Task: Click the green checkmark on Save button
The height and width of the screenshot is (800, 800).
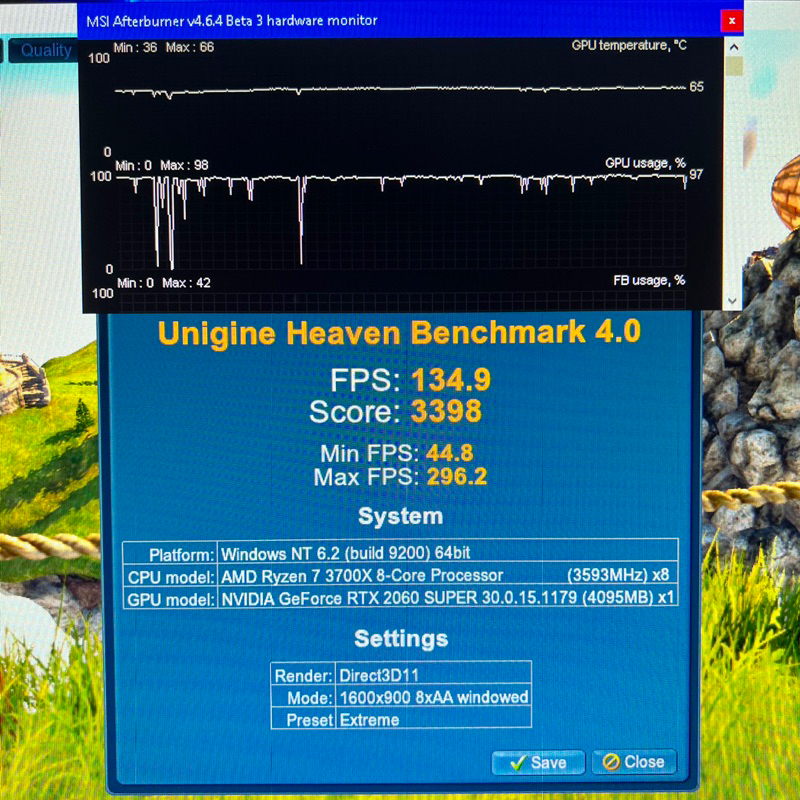Action: (517, 762)
